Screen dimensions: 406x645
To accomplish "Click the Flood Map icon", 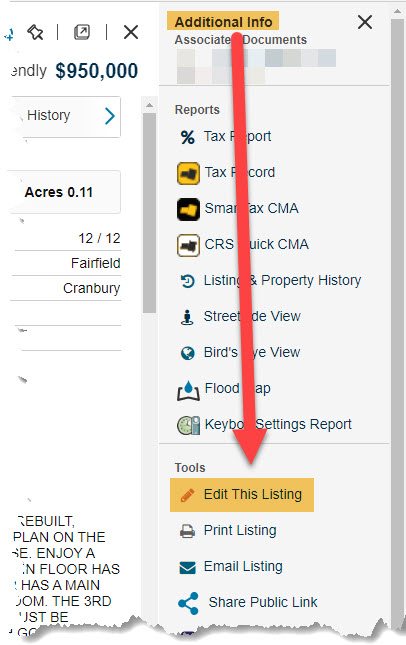I will click(188, 390).
